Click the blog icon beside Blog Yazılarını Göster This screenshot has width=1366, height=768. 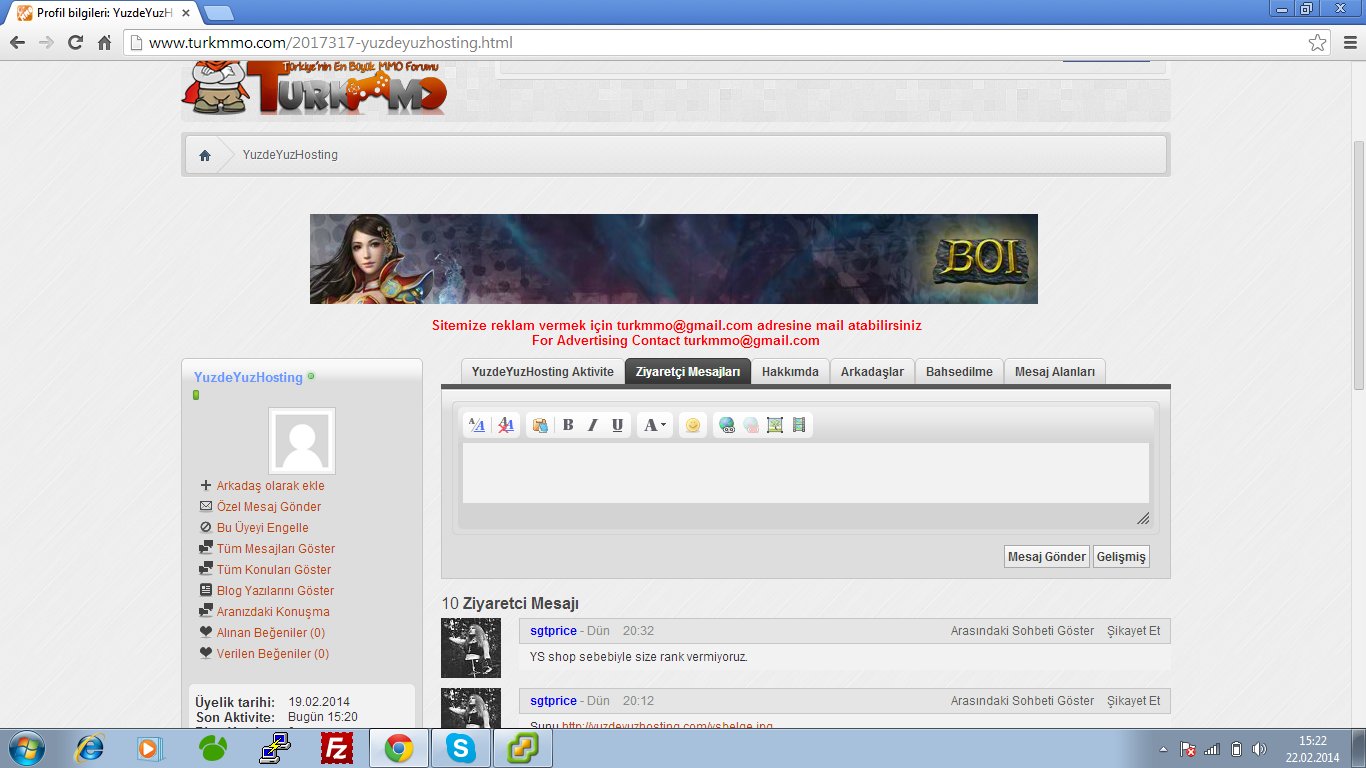pos(206,590)
